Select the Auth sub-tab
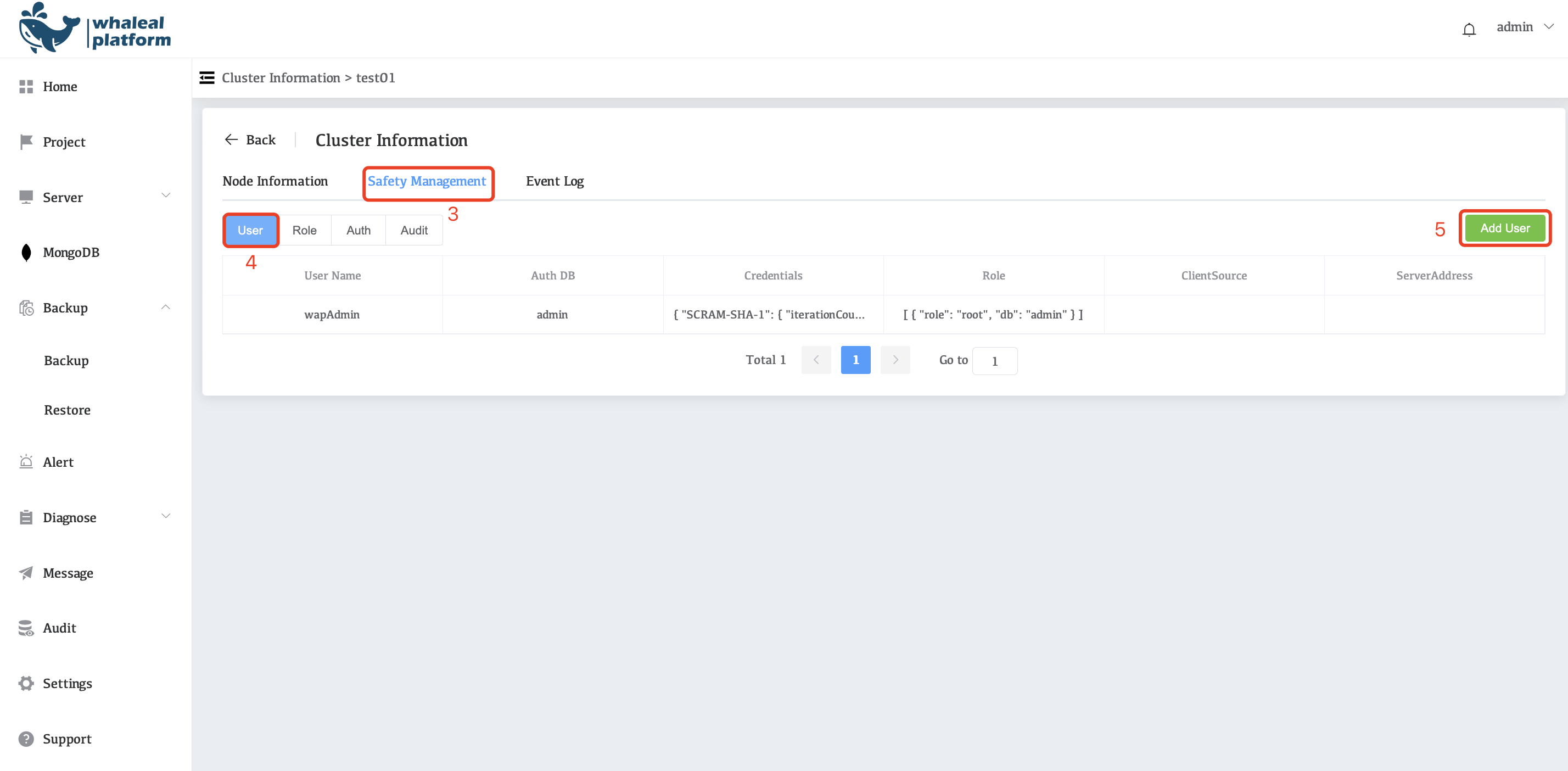Screen dimensions: 1568x771 (357, 229)
